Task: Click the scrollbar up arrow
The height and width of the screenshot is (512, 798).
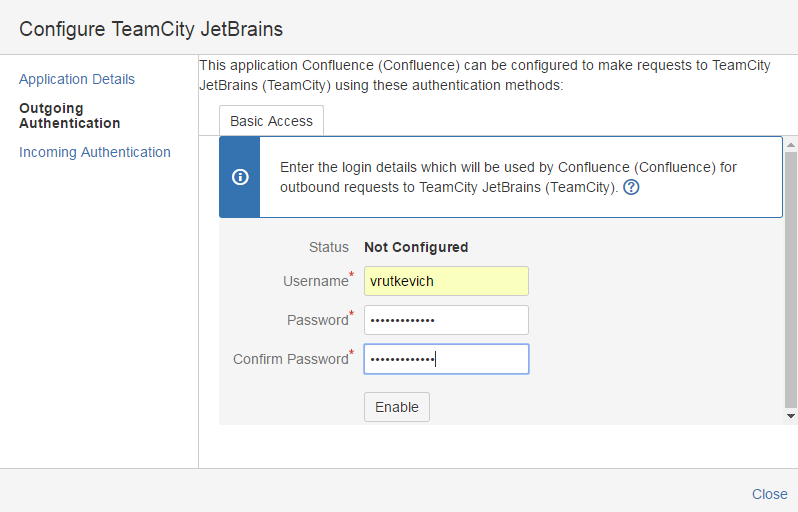Action: (x=791, y=143)
